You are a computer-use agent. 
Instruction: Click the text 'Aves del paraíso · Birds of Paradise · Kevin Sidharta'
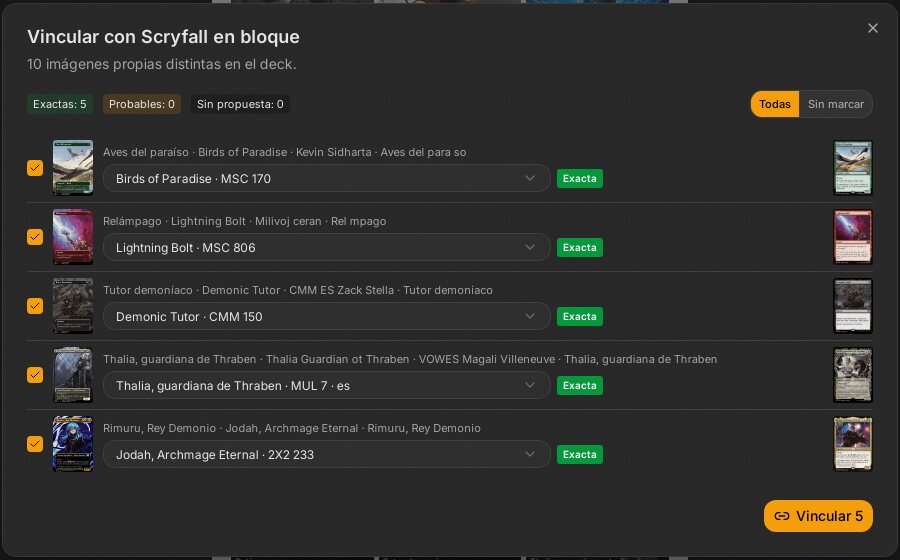click(237, 152)
